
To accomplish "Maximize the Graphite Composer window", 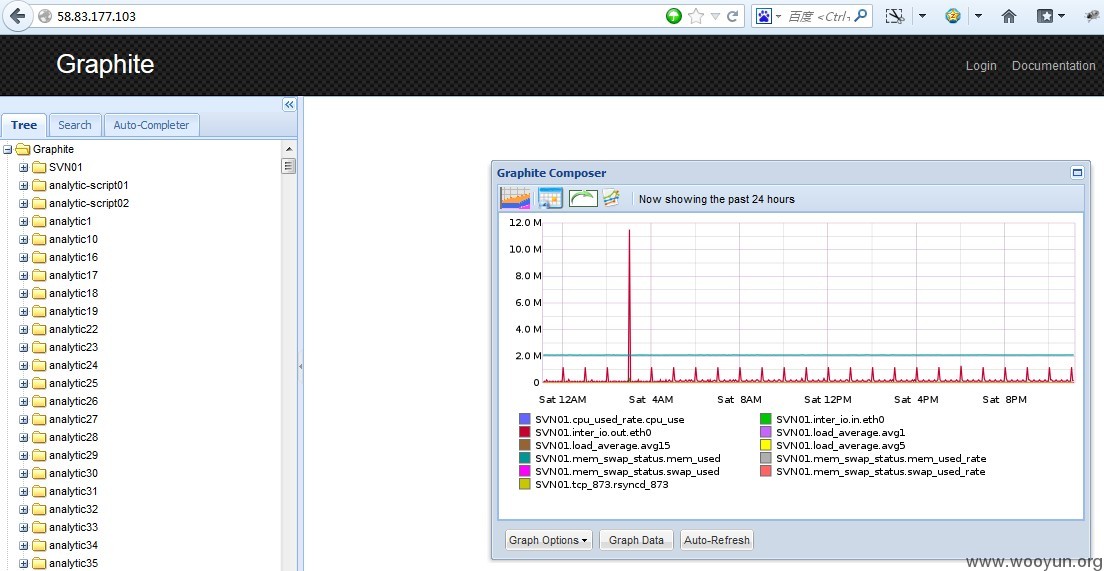I will tap(1077, 172).
